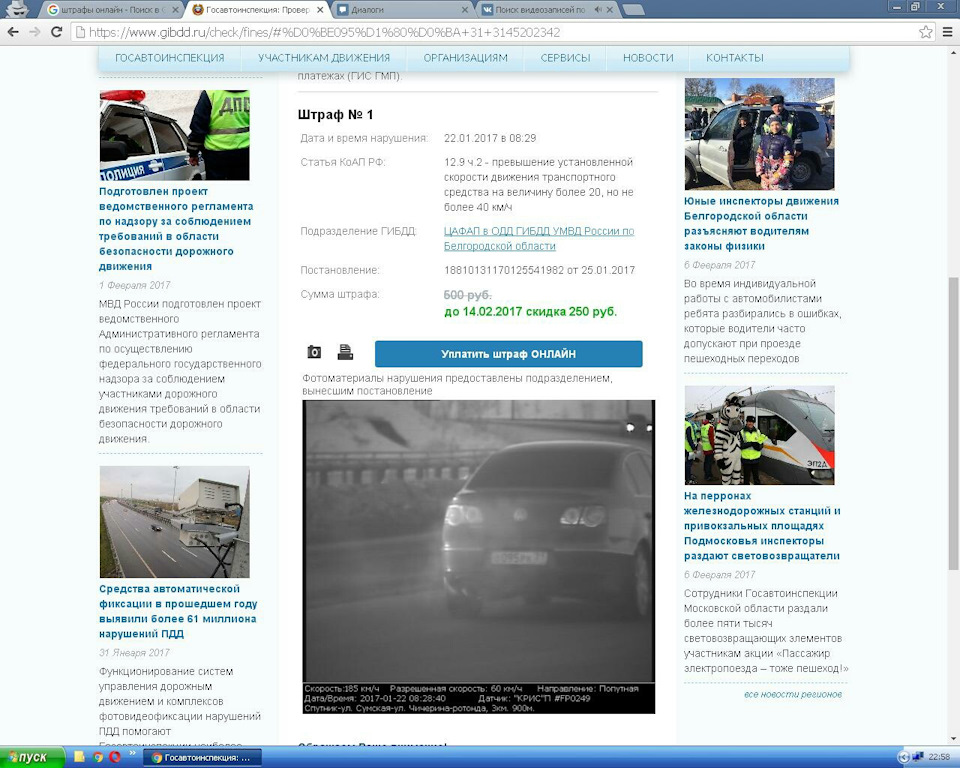
Task: Click the scrollbar down arrow
Action: (953, 739)
